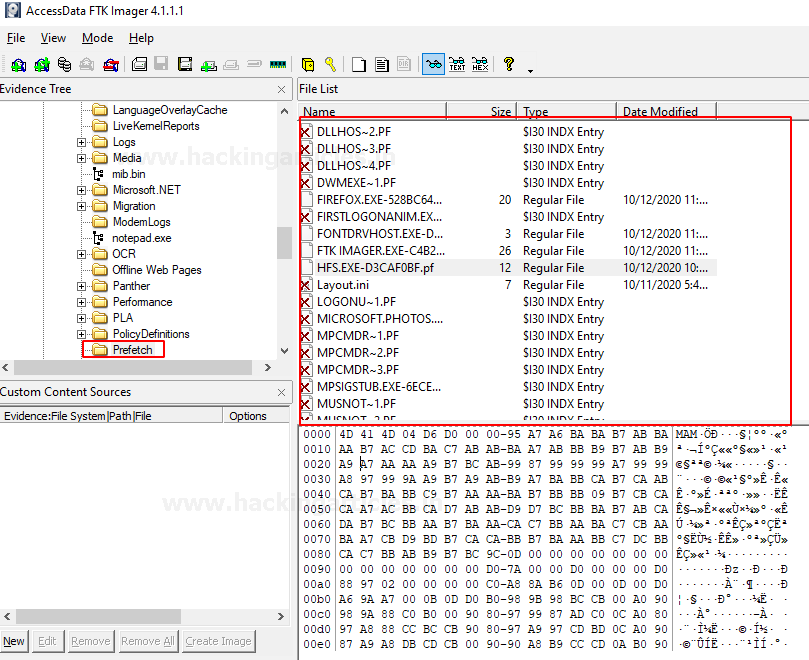
Task: Open the toolbar options dropdown arrow
Action: click(530, 71)
